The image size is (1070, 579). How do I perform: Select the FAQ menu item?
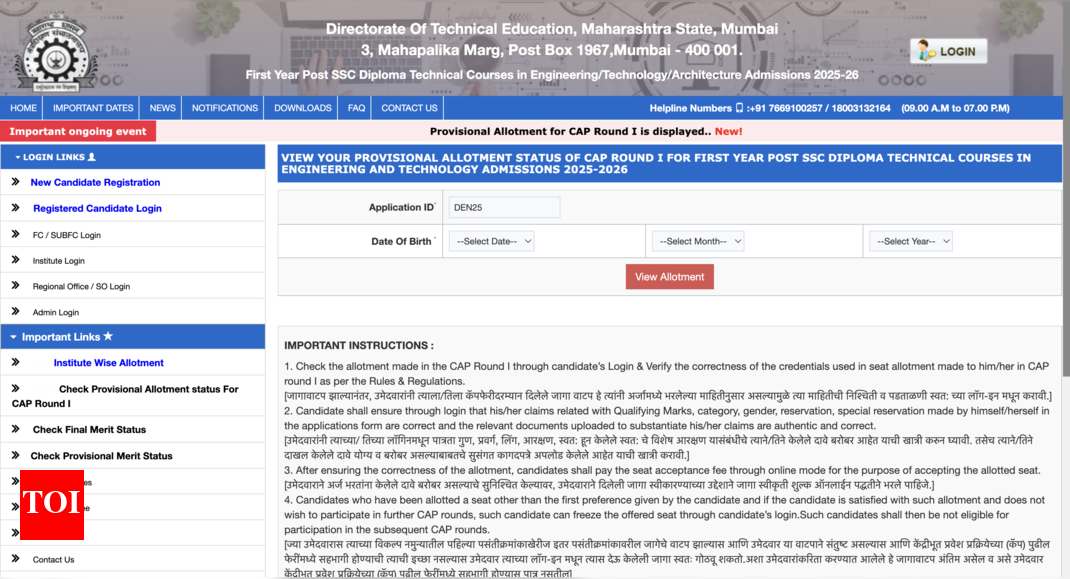[356, 108]
